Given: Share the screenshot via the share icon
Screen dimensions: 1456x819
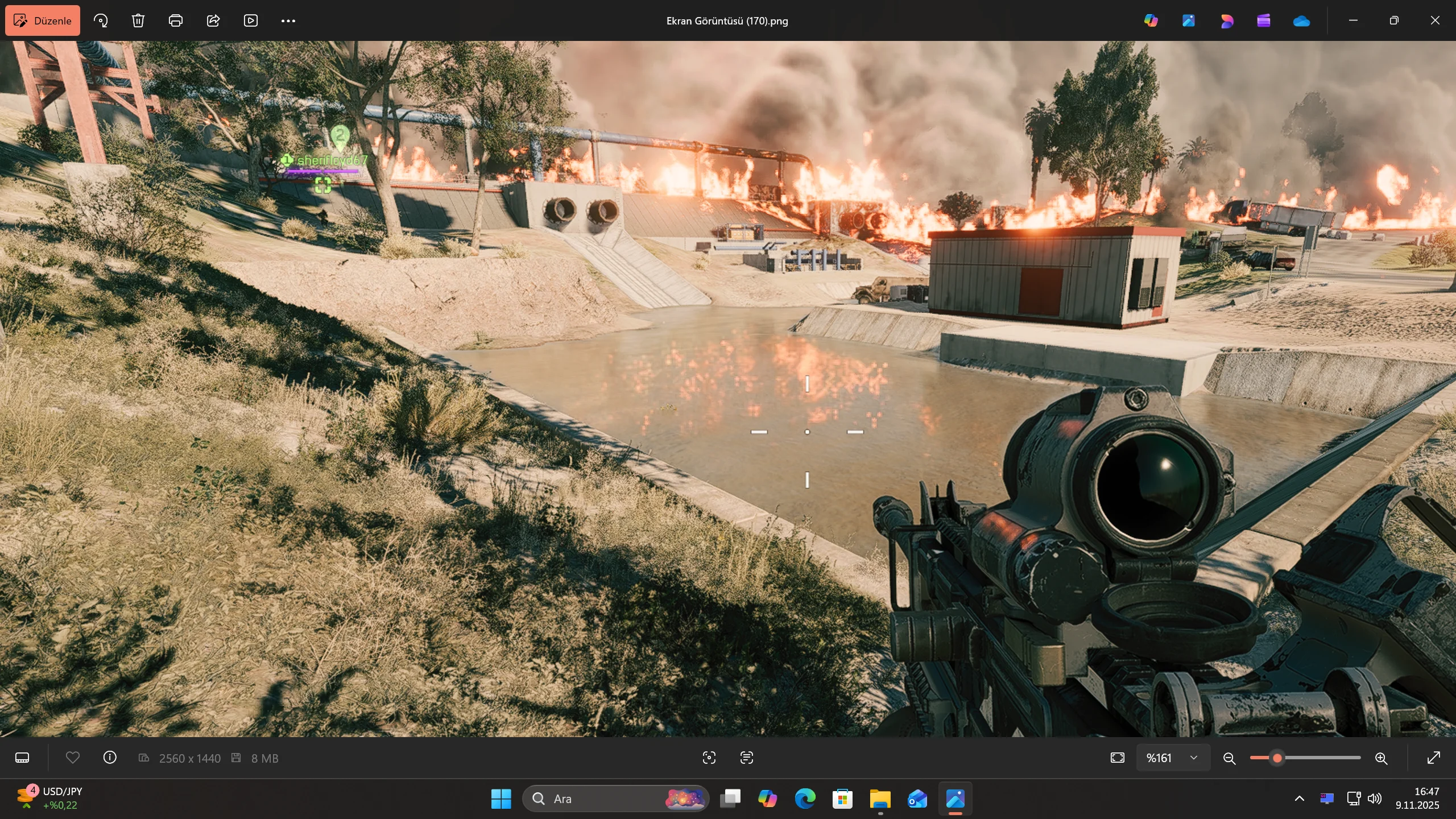Looking at the screenshot, I should click(x=213, y=21).
